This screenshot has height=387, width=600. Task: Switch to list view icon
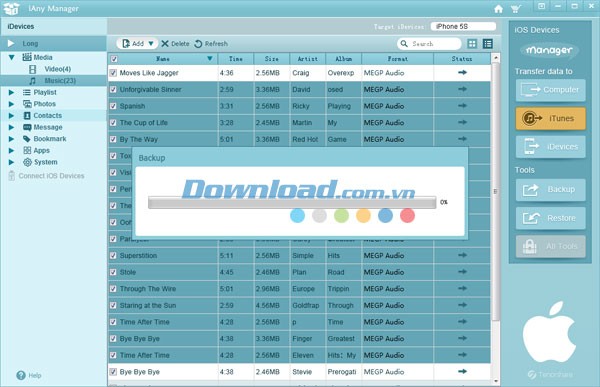coord(488,44)
